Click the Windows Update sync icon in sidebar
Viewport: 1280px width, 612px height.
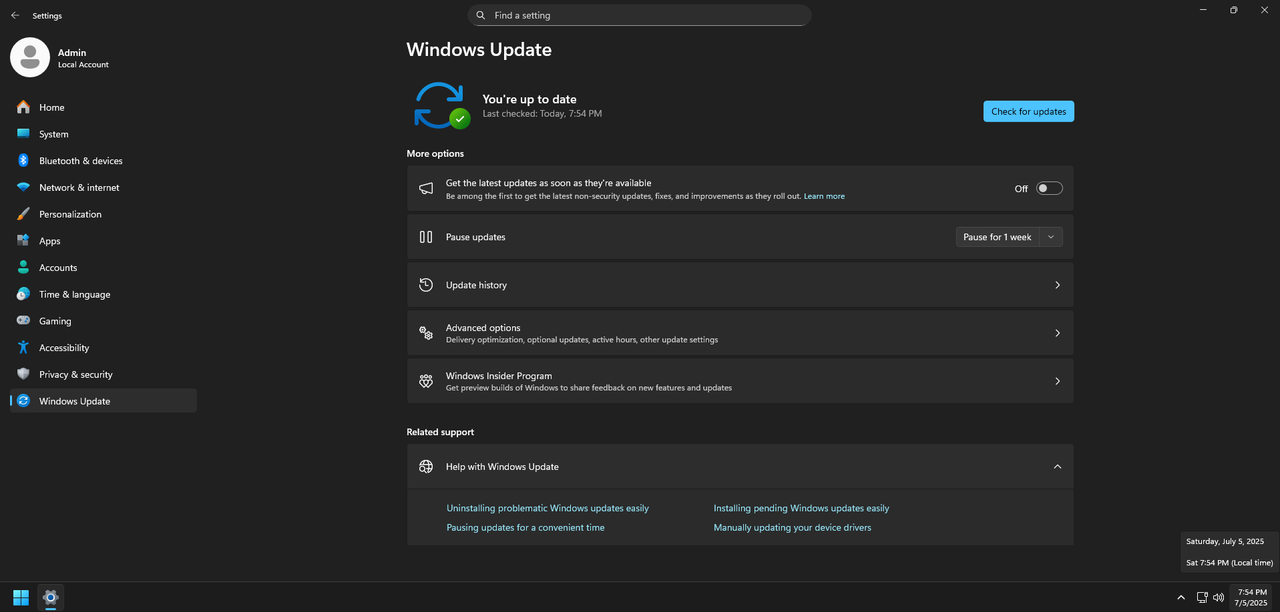tap(23, 401)
